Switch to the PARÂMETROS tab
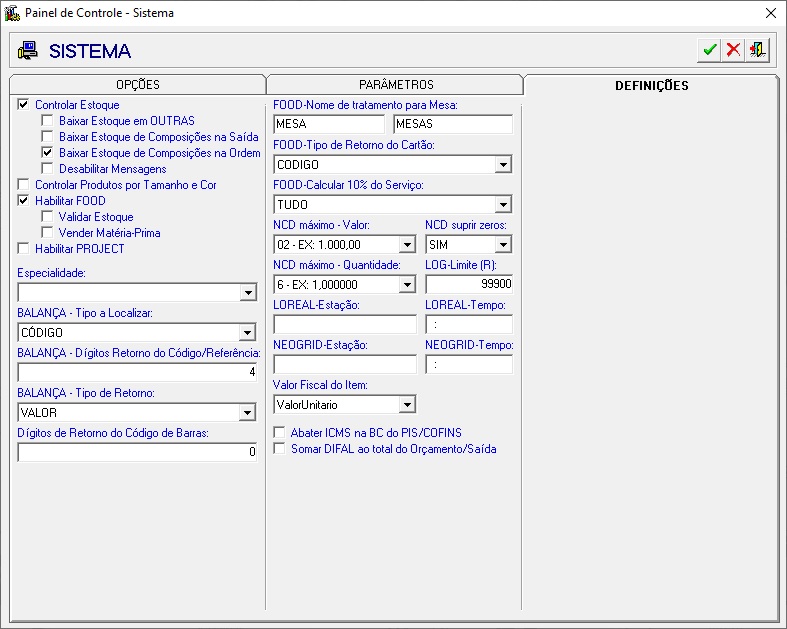Screen dimensions: 787x629 pyautogui.click(x=395, y=85)
